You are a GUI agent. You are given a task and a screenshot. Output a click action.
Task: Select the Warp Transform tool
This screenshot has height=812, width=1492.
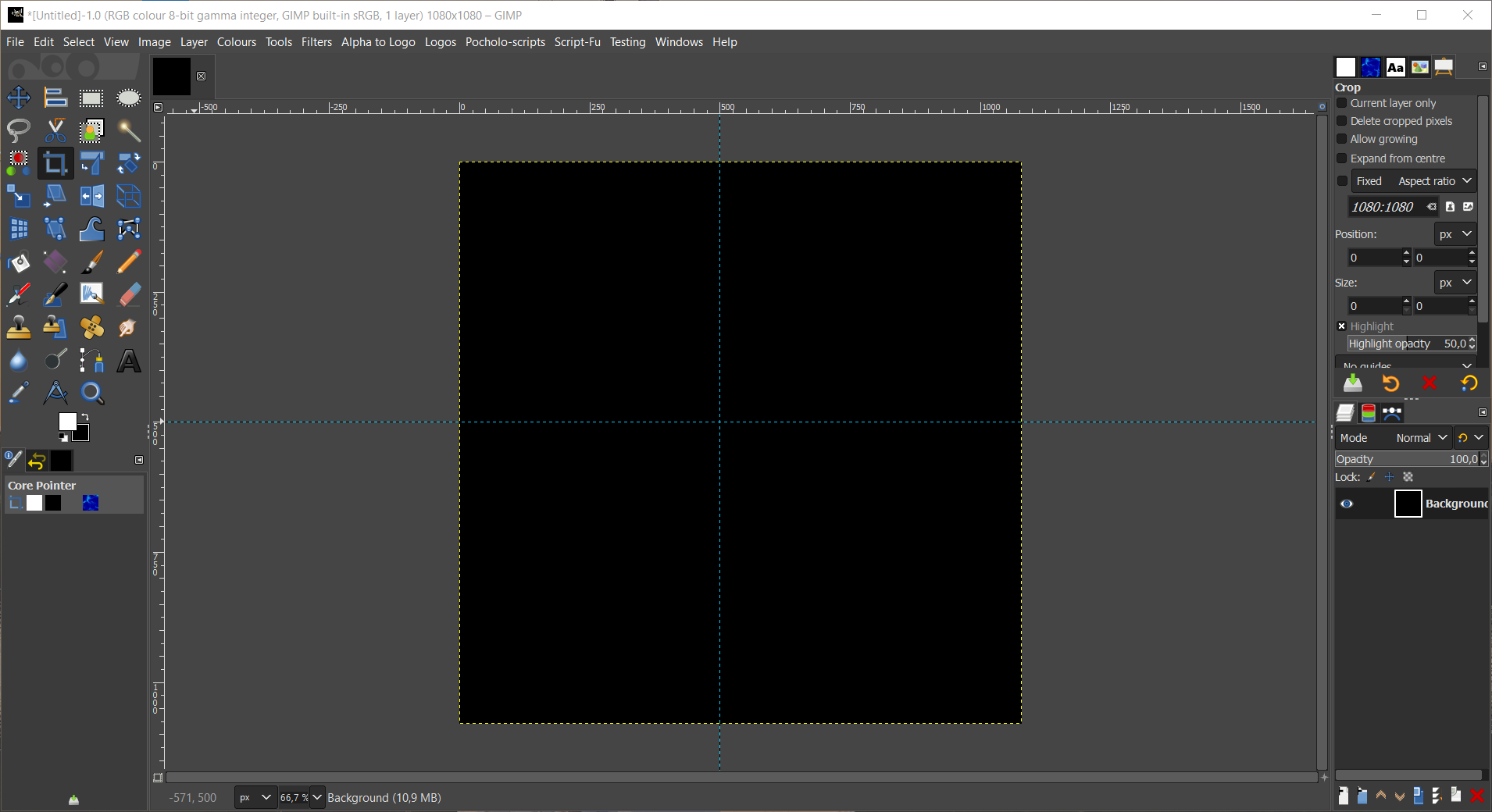coord(91,229)
